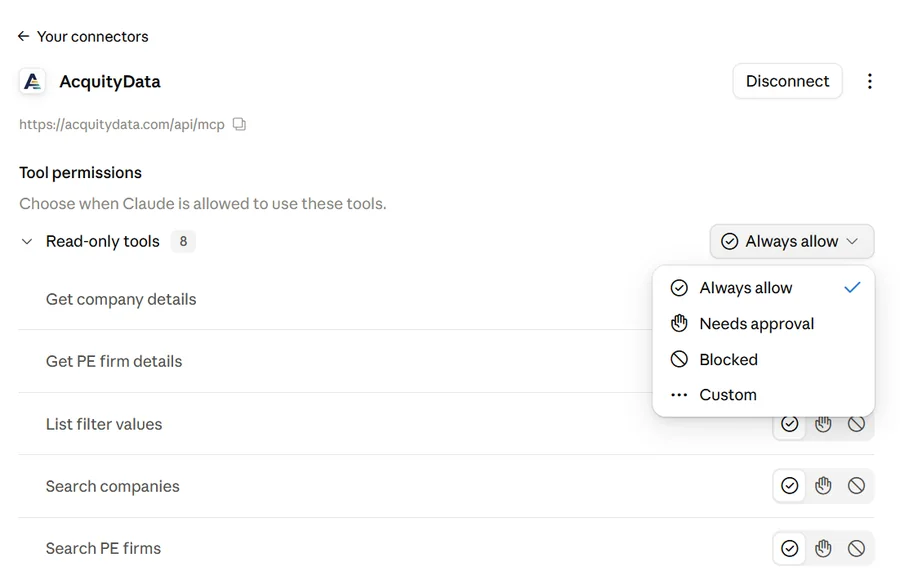The height and width of the screenshot is (571, 900).
Task: Block the Search PE firms tool
Action: coord(856,549)
